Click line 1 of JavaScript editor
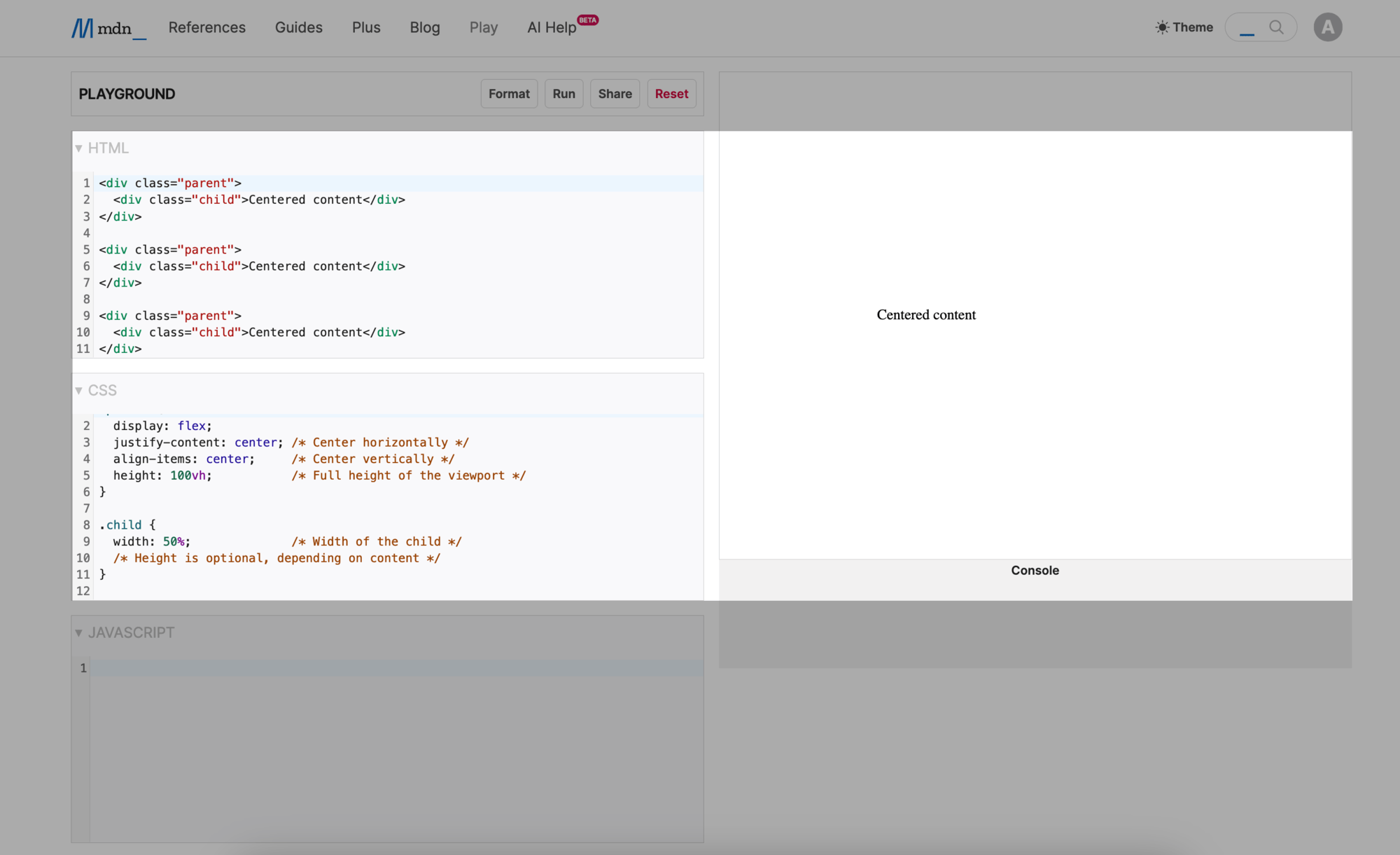The image size is (1400, 855). [x=392, y=668]
